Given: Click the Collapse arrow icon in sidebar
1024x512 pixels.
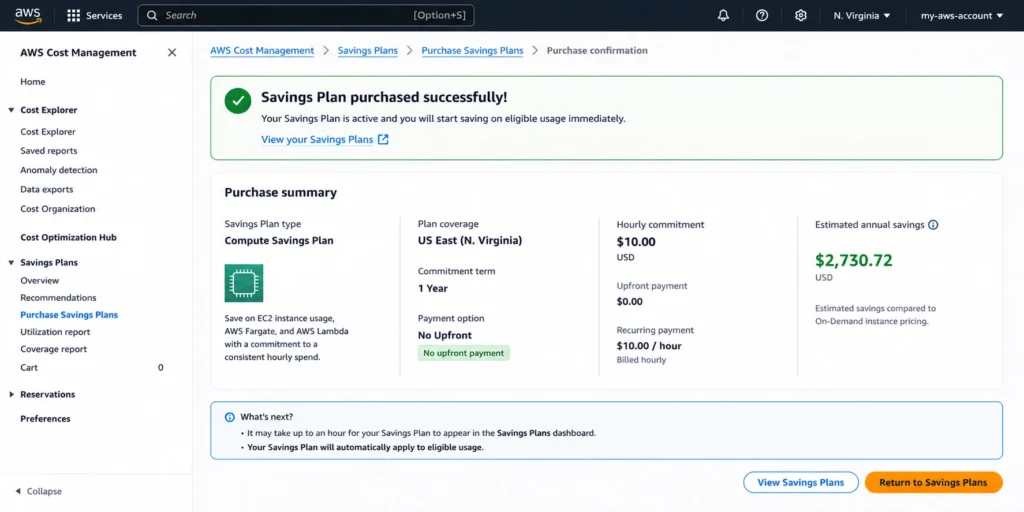Looking at the screenshot, I should coord(18,491).
